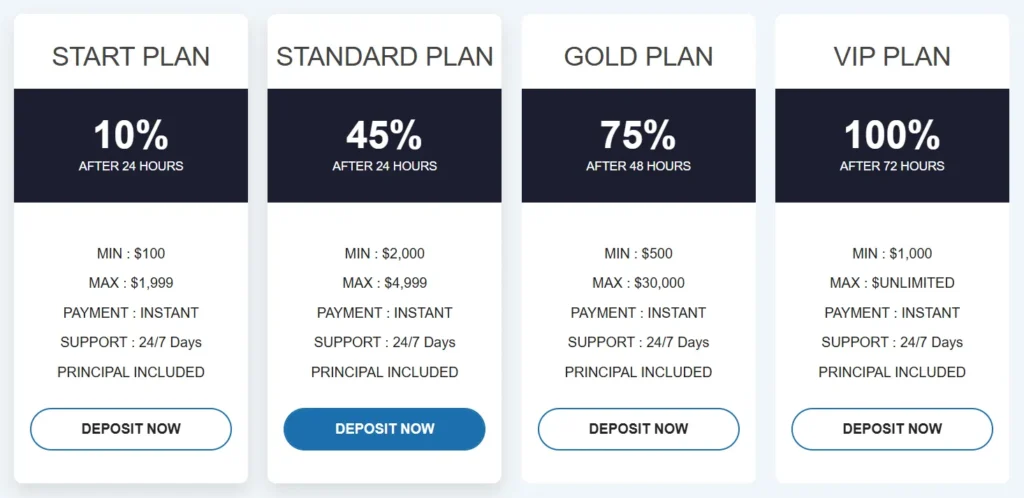Image resolution: width=1024 pixels, height=498 pixels.
Task: Click the 75% return banner
Action: tap(638, 136)
